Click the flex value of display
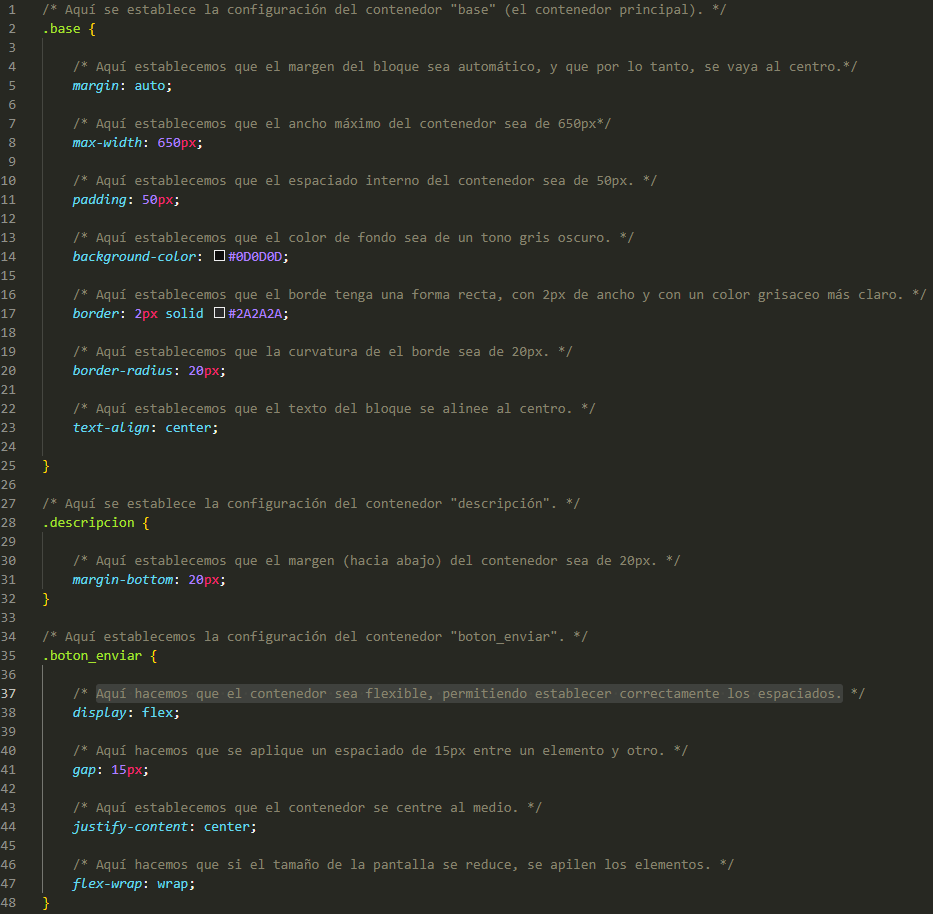 coord(157,713)
